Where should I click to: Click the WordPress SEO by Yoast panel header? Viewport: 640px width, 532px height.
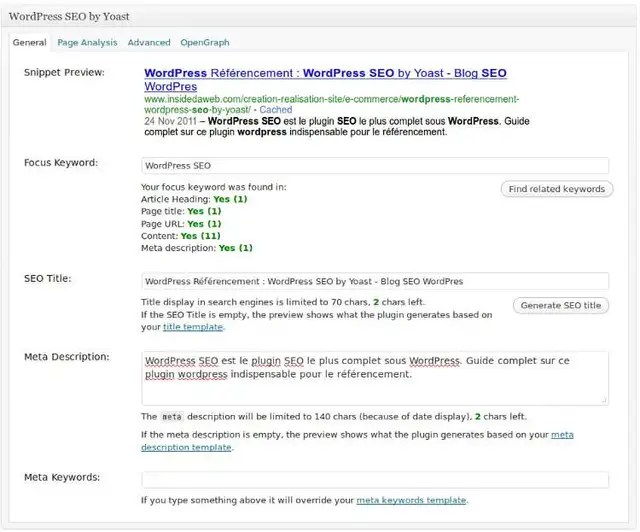[320, 16]
